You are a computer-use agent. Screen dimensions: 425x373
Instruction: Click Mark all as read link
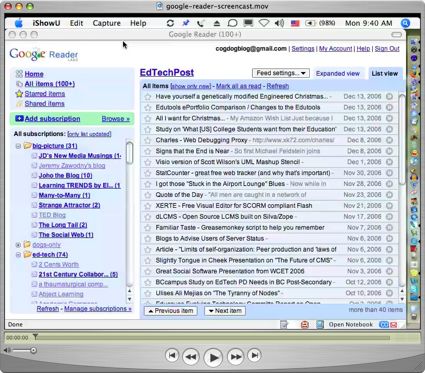[x=239, y=86]
